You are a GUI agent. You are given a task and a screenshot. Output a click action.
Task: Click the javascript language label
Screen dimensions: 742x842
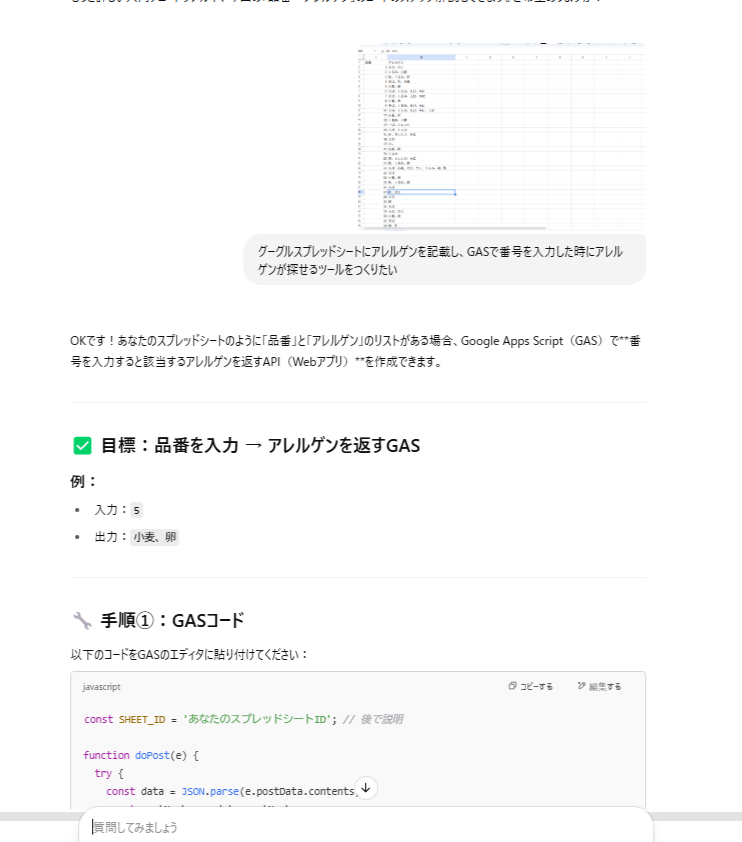click(101, 687)
